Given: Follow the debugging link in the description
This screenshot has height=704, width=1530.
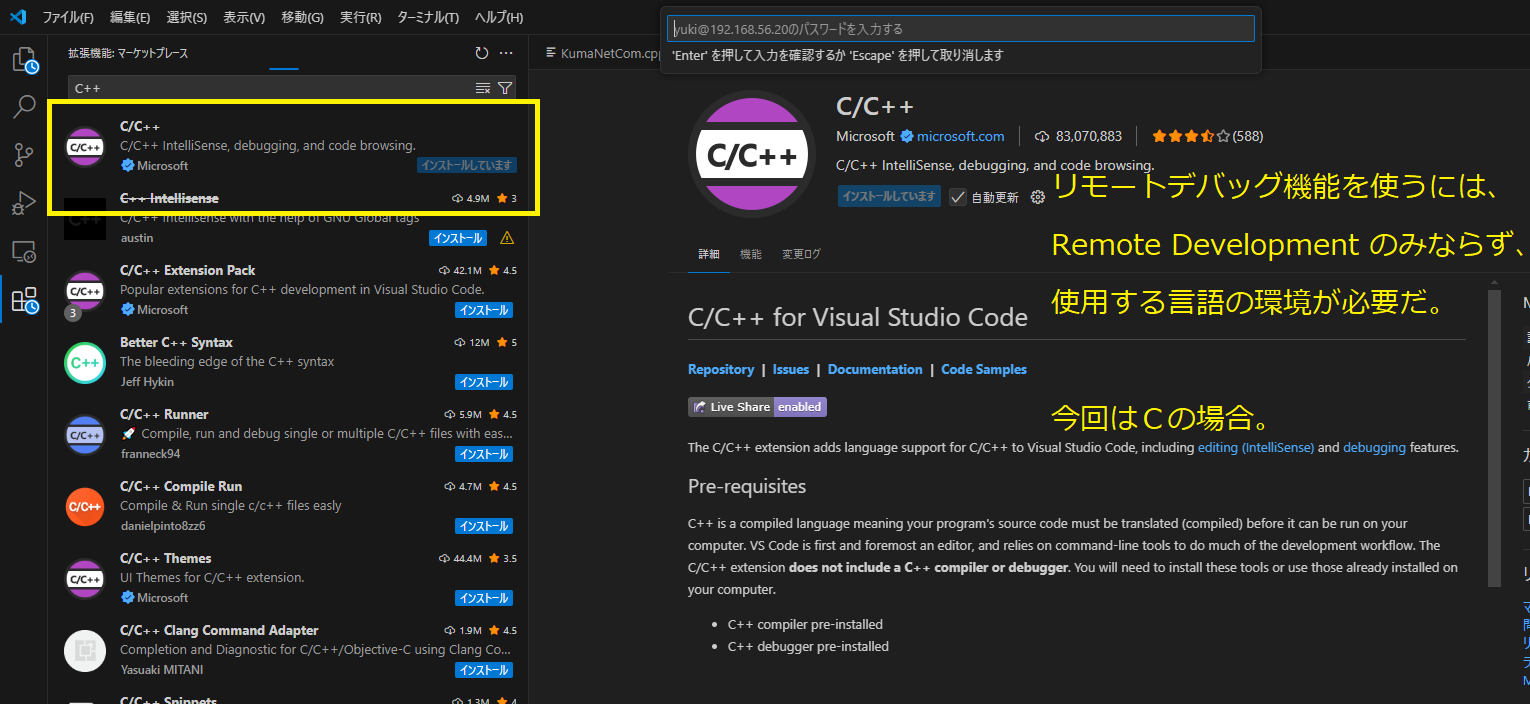Looking at the screenshot, I should pyautogui.click(x=1374, y=447).
